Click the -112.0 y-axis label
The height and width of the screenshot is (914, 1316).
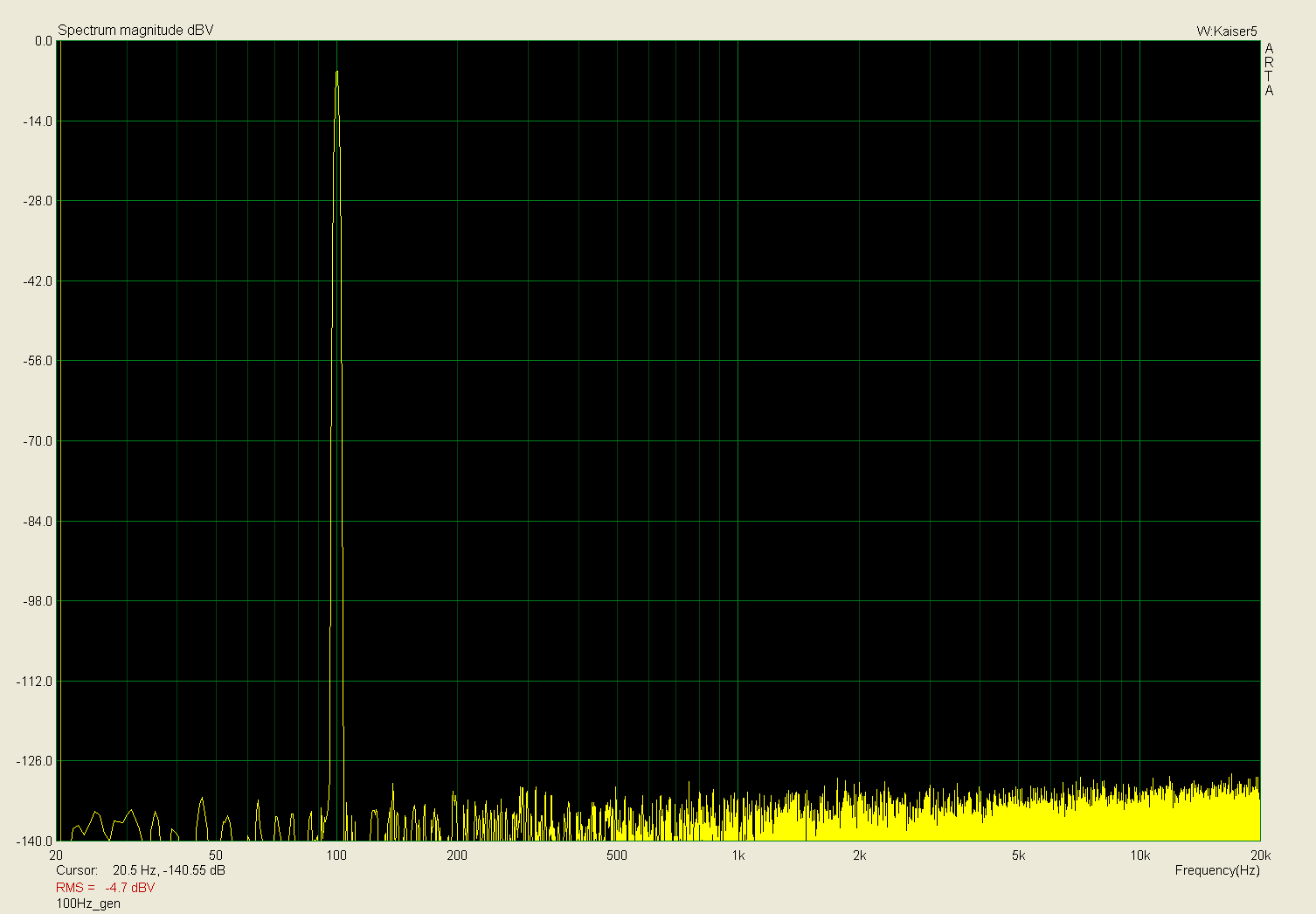pos(35,682)
